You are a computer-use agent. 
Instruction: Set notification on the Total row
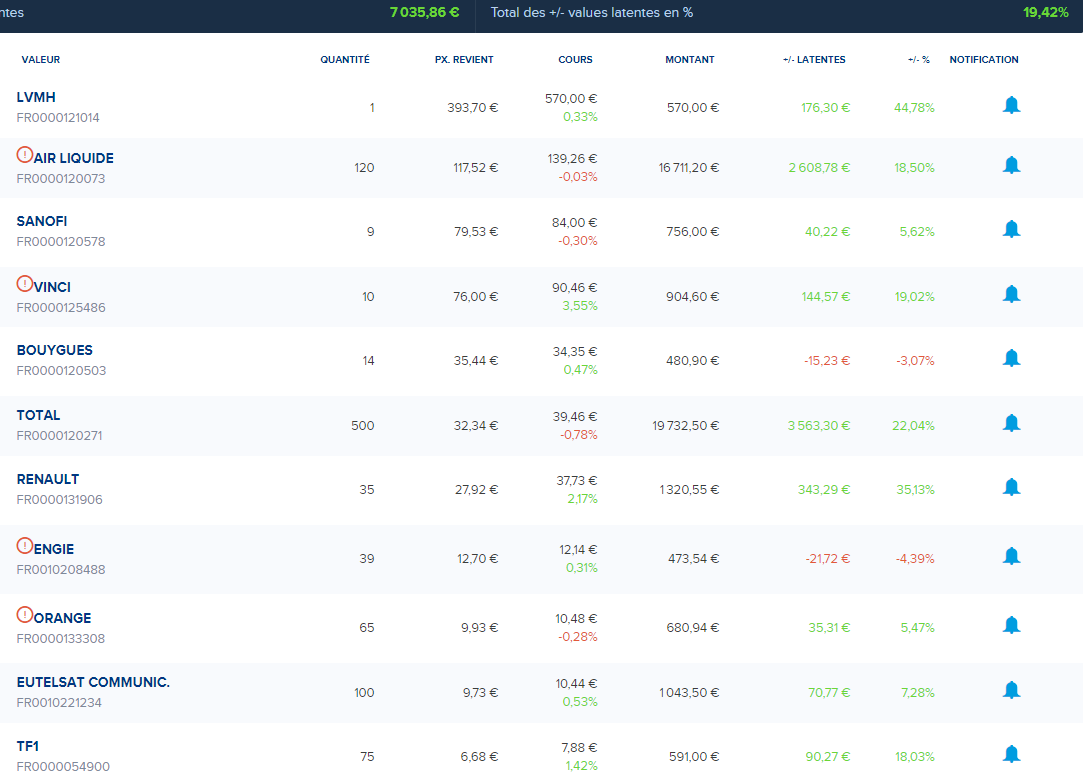point(1011,423)
